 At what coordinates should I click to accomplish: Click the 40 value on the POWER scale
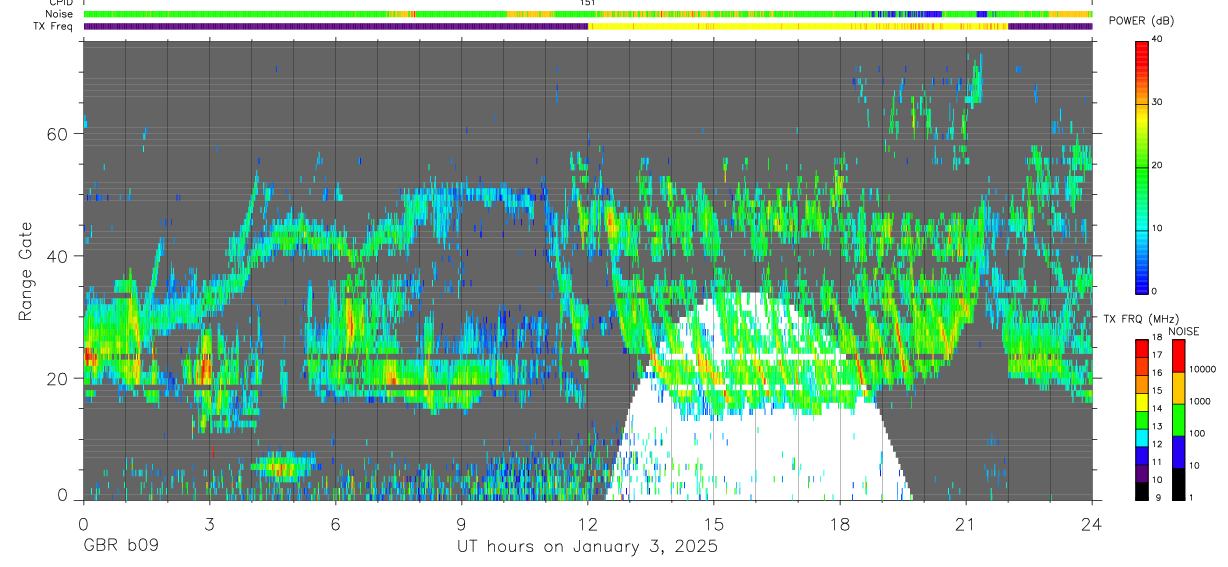click(1157, 39)
